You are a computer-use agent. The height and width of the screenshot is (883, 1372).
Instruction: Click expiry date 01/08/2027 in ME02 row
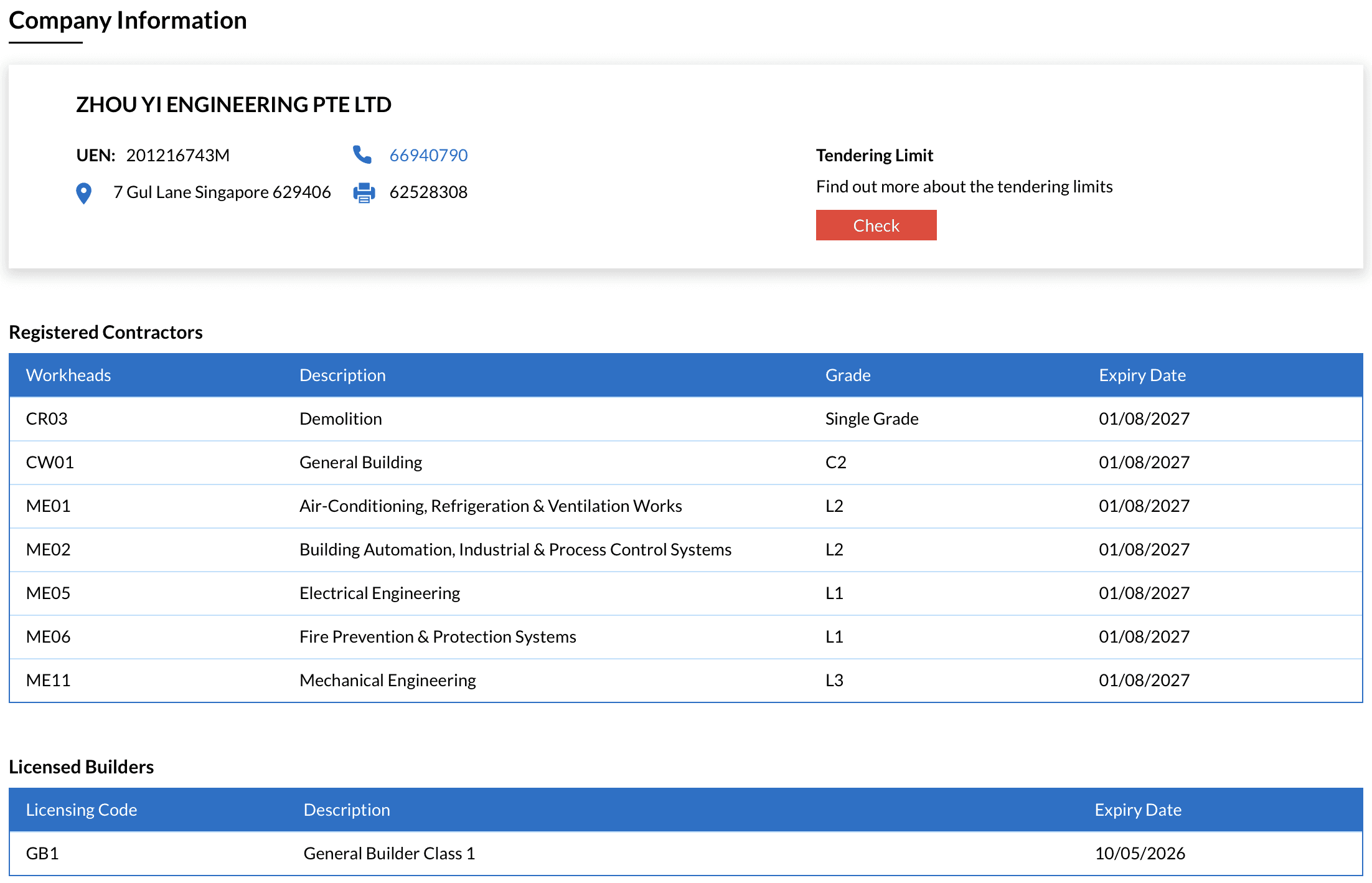1144,549
